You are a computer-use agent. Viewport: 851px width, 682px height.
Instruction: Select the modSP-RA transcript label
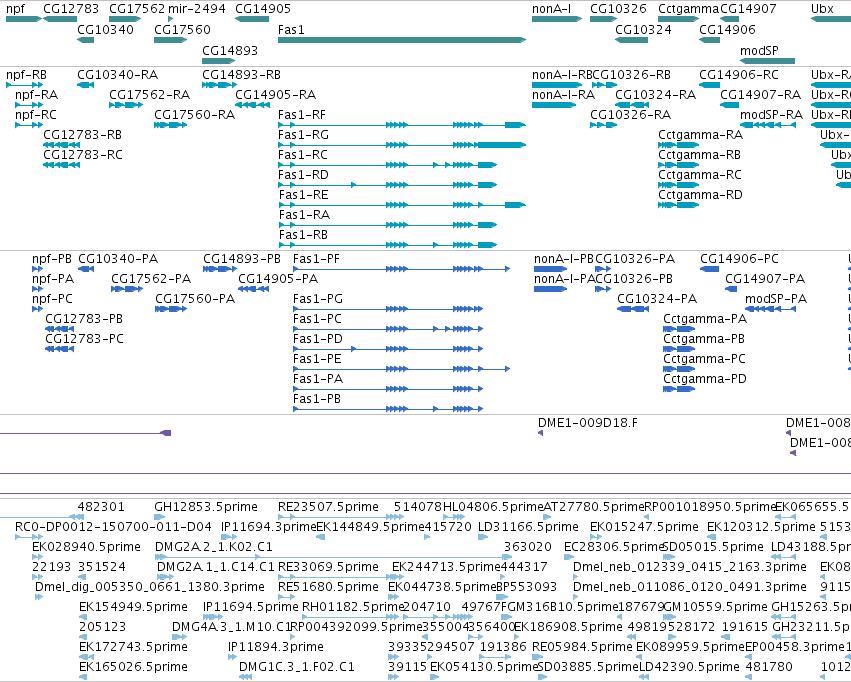771,114
